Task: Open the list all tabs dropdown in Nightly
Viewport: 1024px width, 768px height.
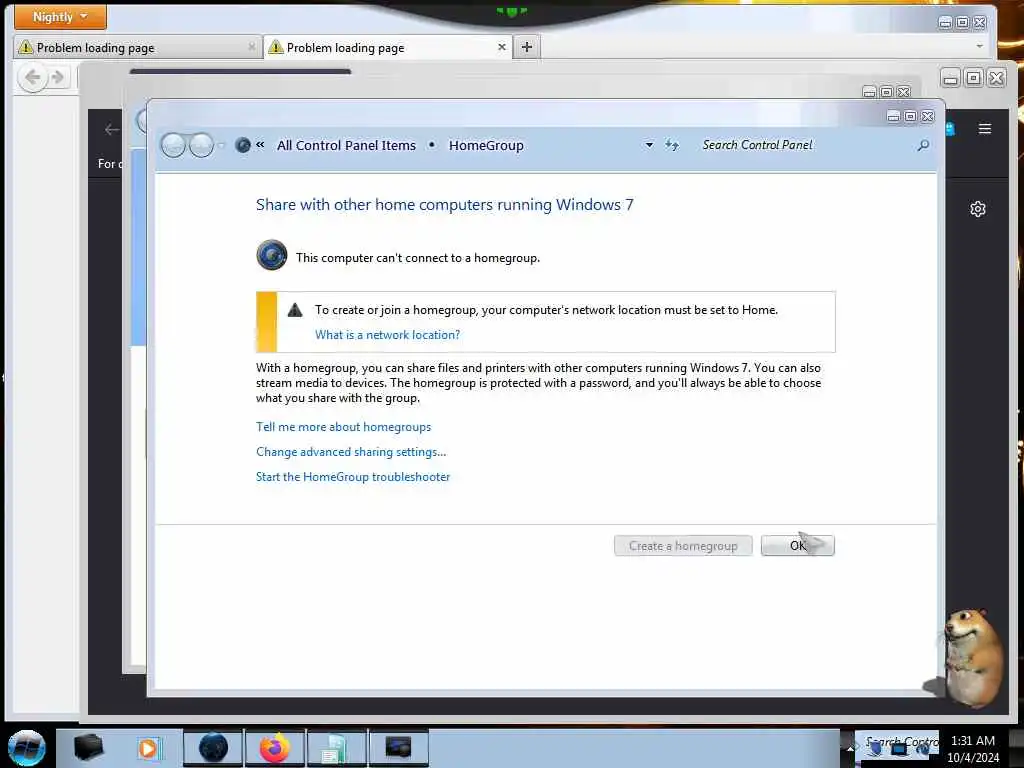Action: pos(980,46)
